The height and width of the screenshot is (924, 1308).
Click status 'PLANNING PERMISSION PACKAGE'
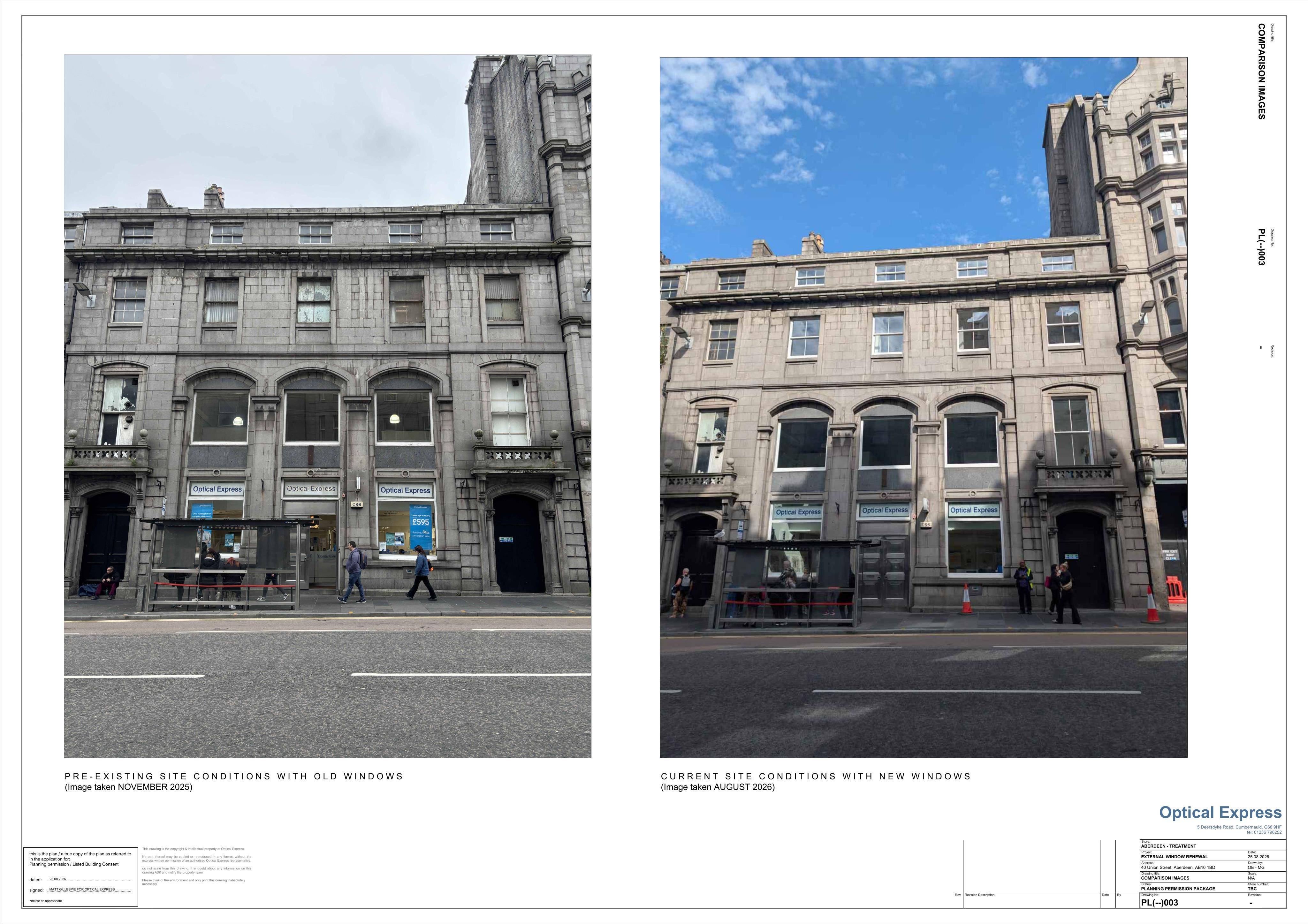pyautogui.click(x=1178, y=889)
